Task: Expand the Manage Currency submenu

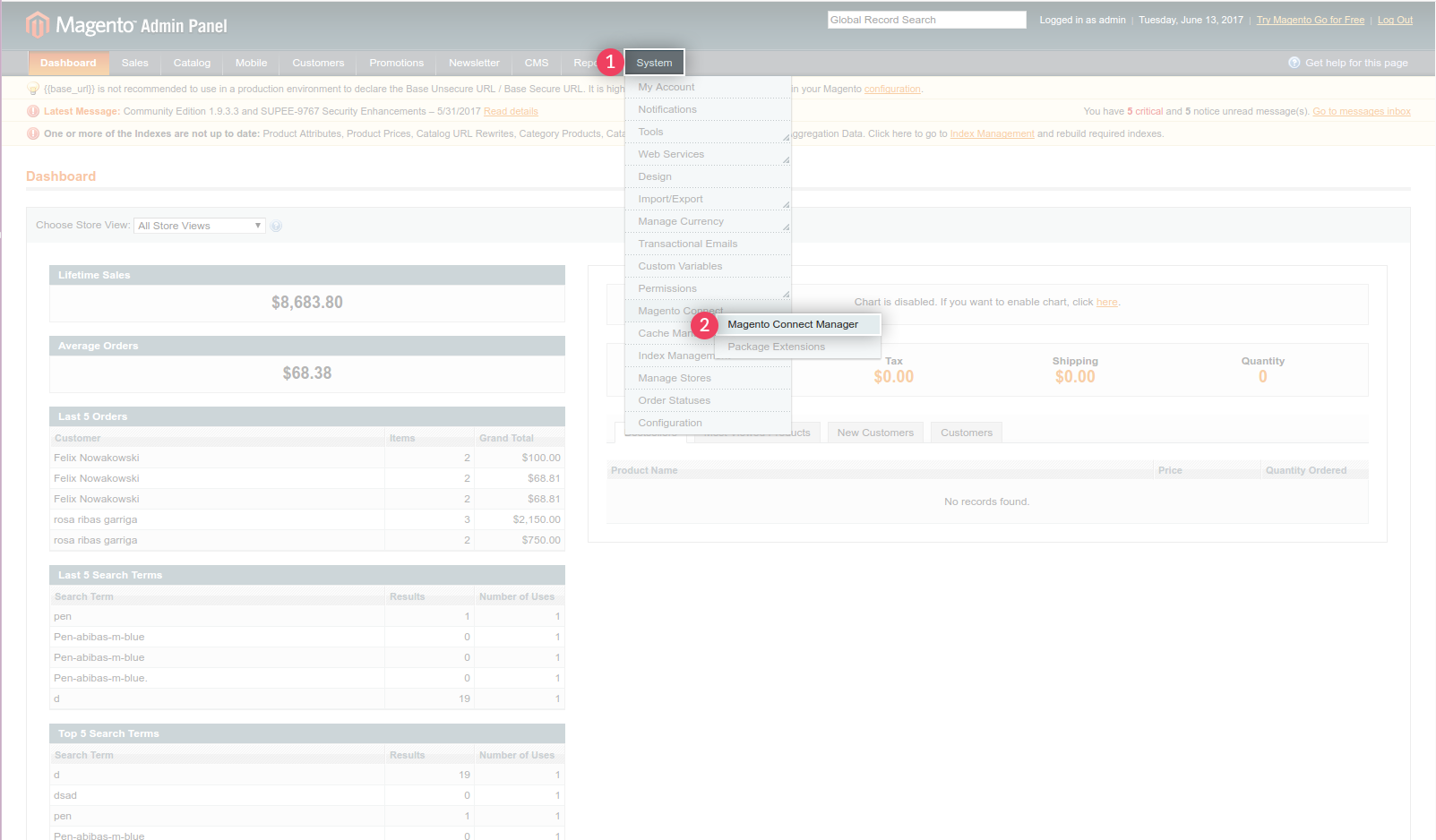Action: 708,221
